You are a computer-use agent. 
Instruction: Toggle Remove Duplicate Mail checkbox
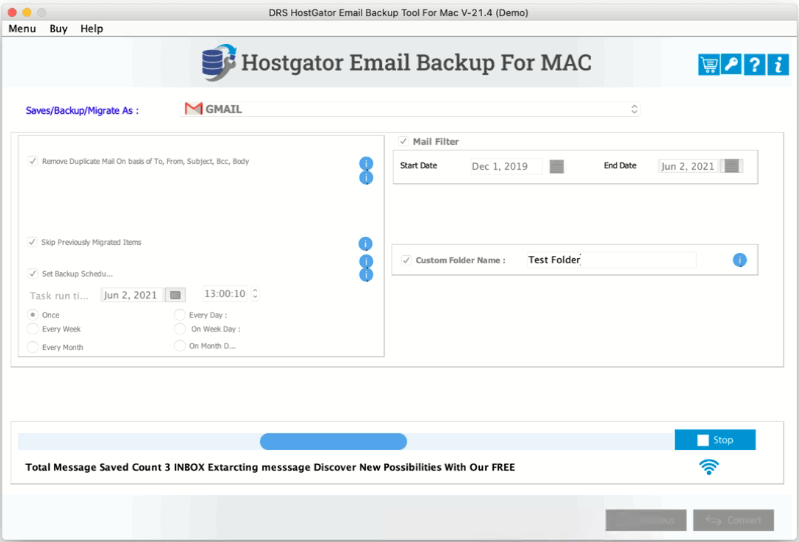(33, 161)
